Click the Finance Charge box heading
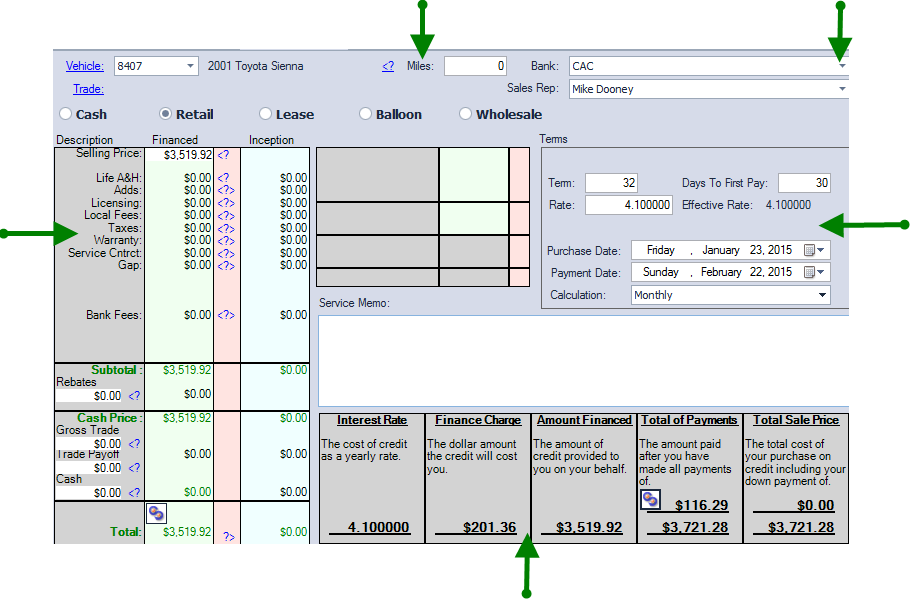The width and height of the screenshot is (912, 599). (x=478, y=420)
